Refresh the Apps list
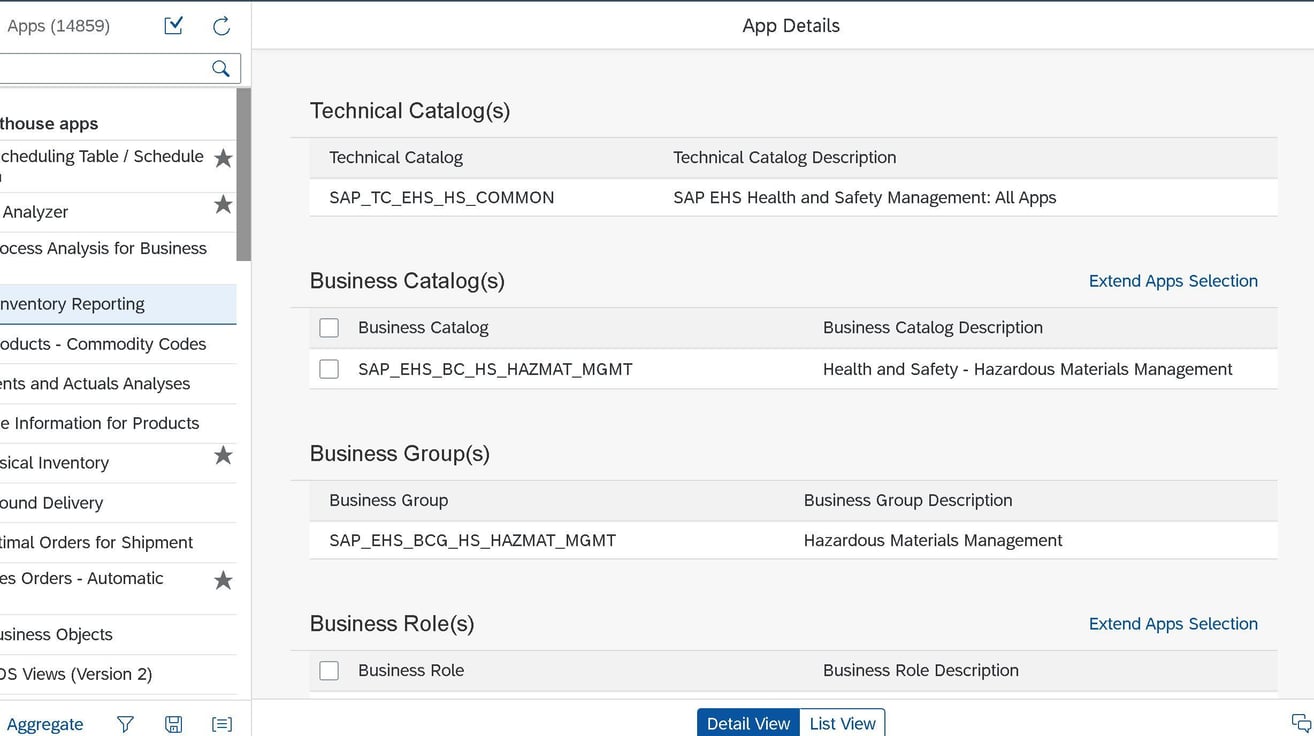1314x736 pixels. (221, 25)
